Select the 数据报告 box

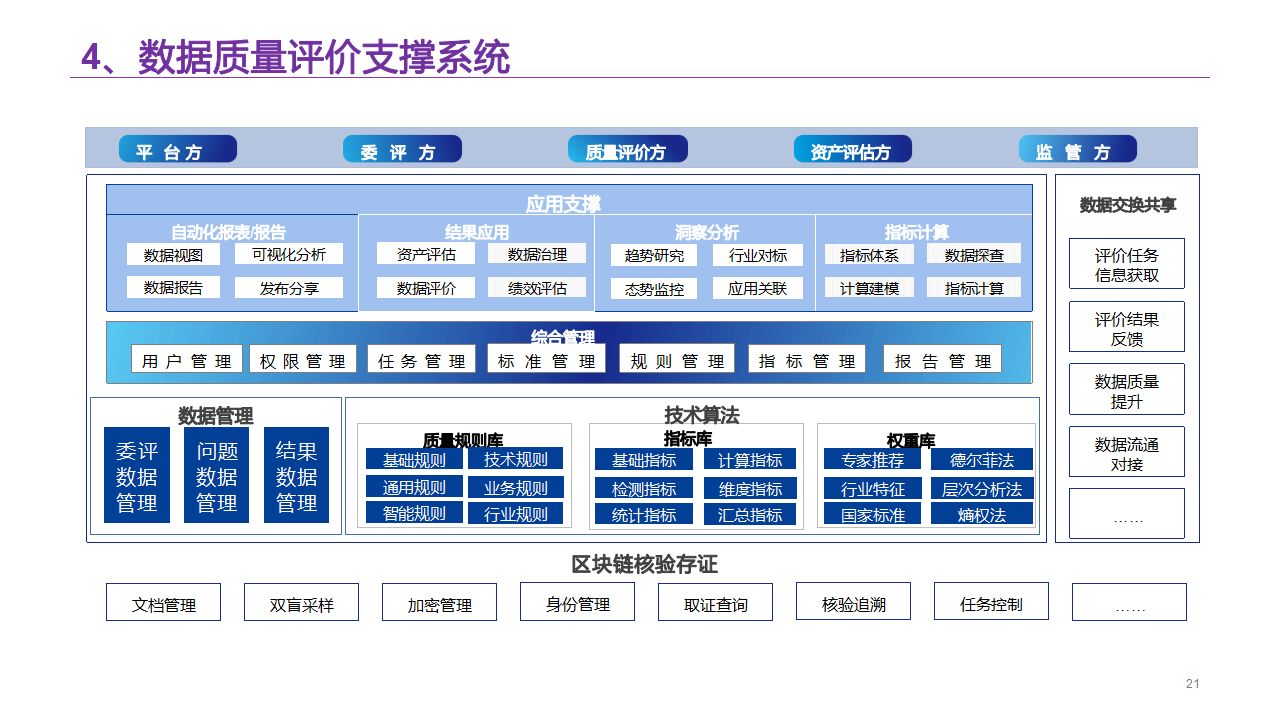(x=173, y=287)
